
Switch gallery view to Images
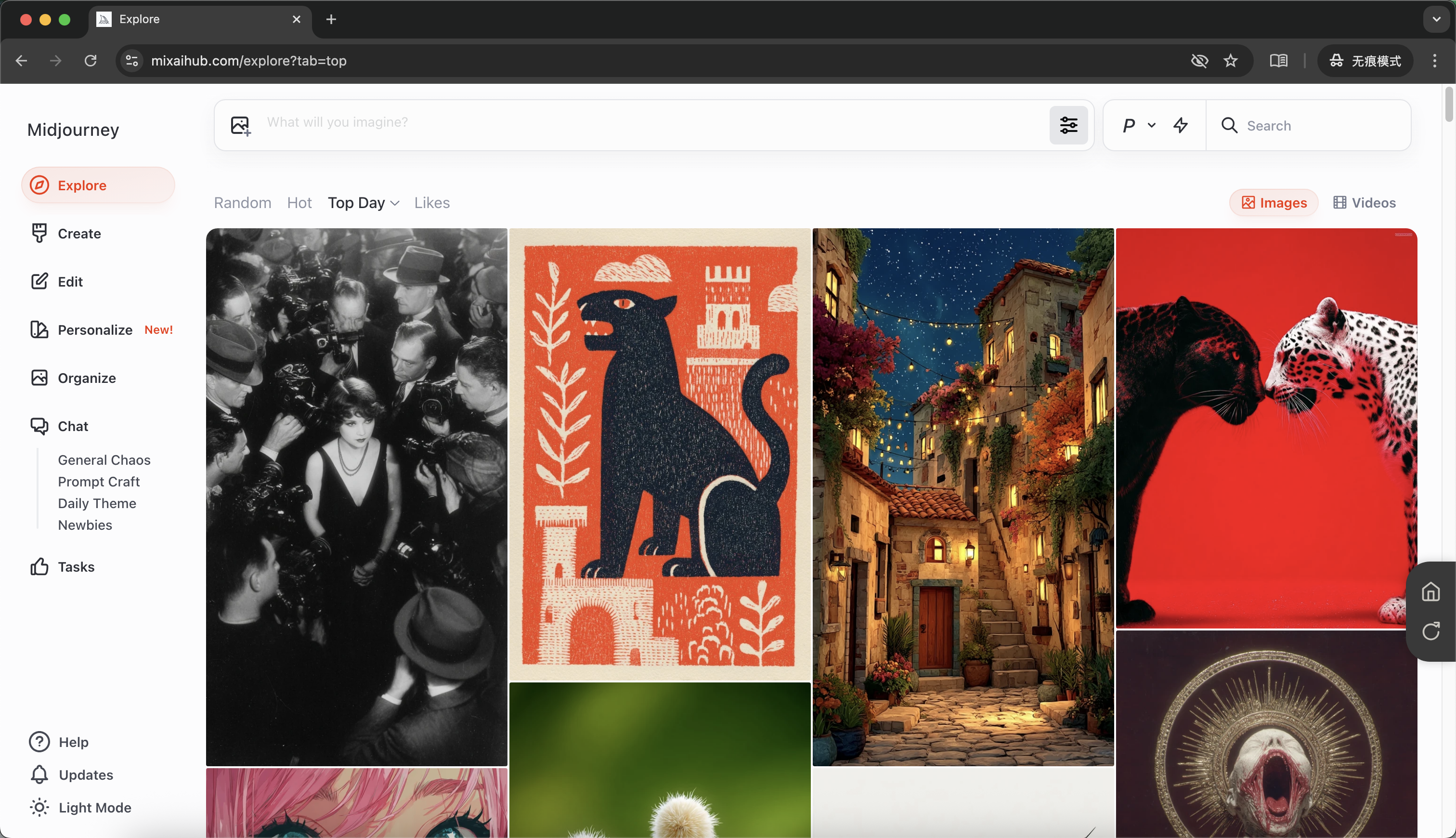pos(1274,203)
